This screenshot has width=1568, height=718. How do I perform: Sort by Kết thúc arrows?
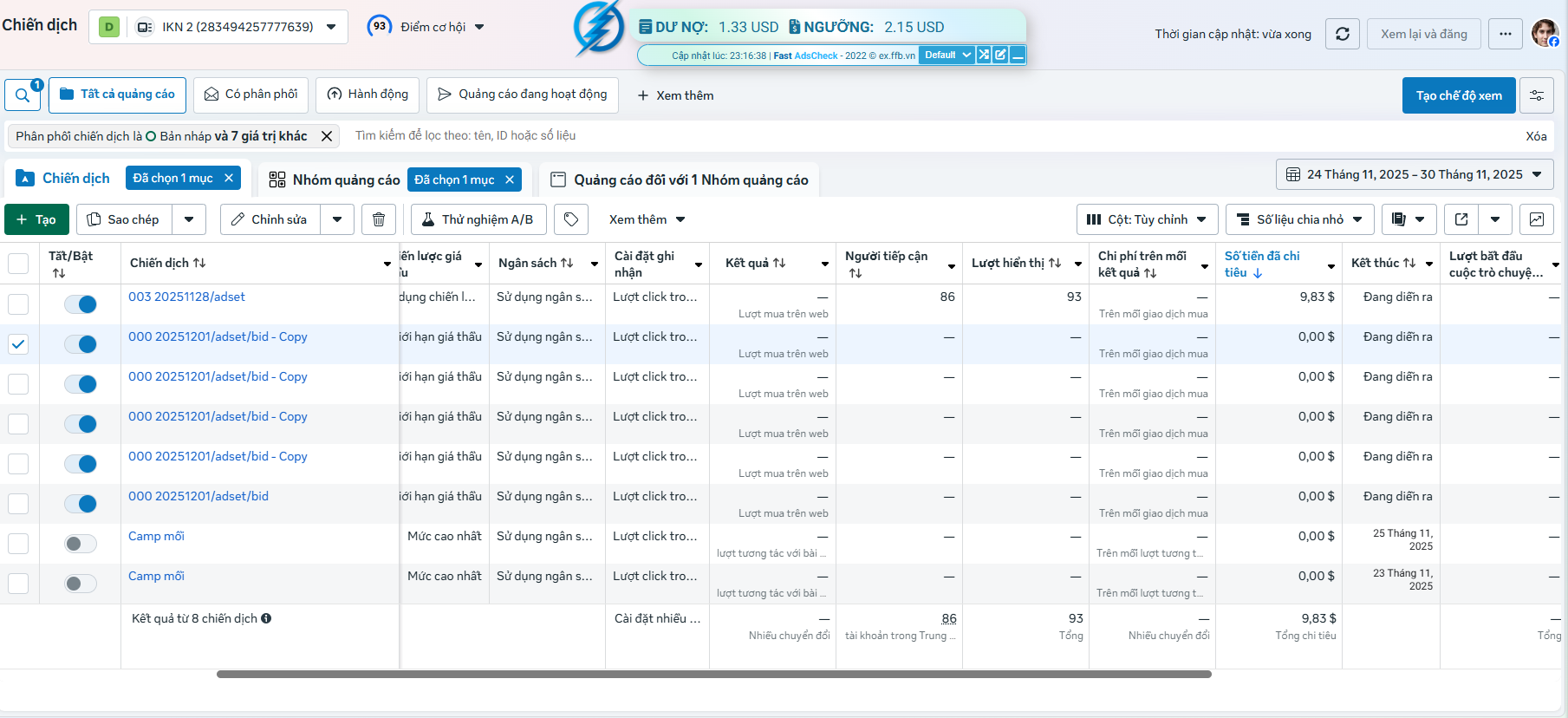pyautogui.click(x=1409, y=263)
